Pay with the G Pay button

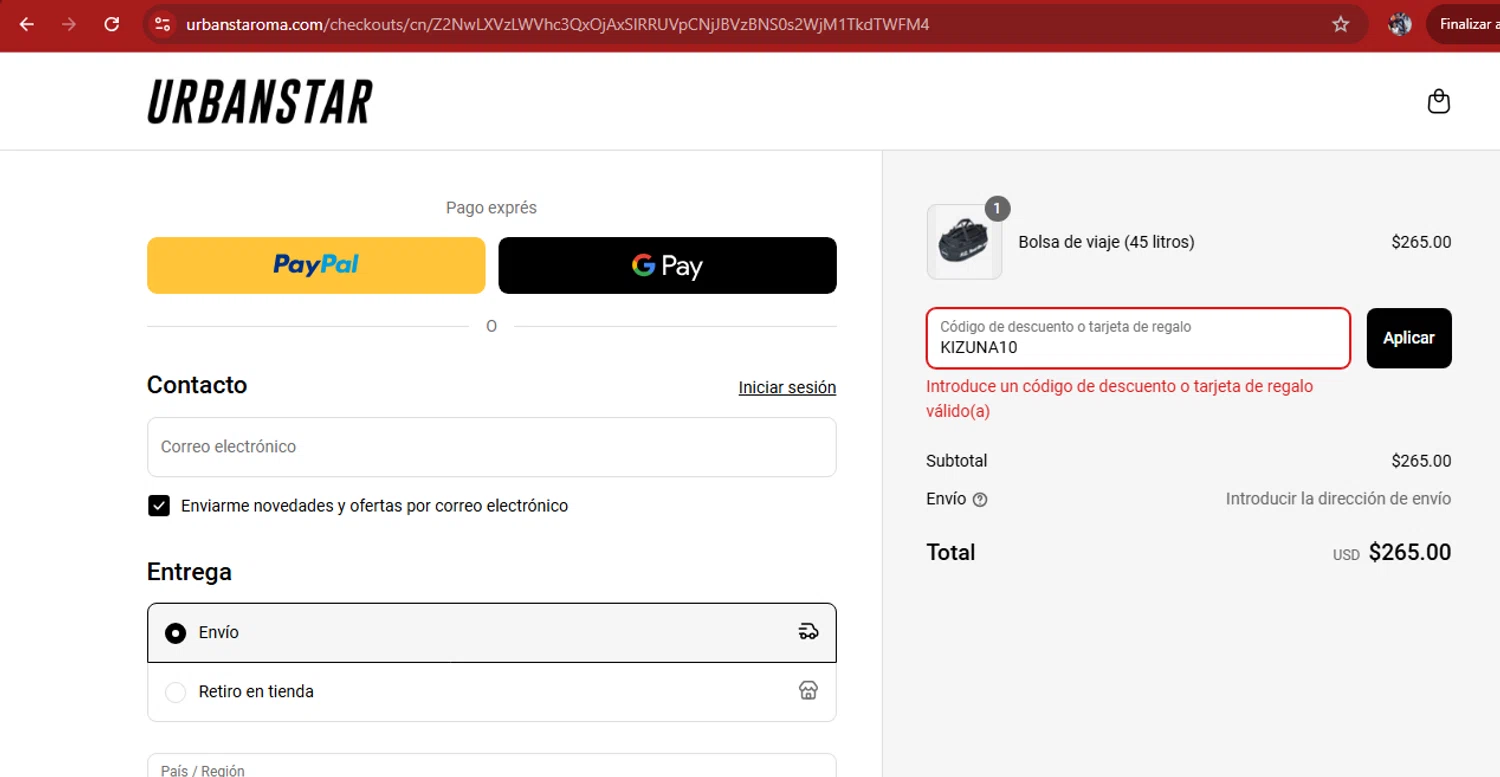pos(667,265)
